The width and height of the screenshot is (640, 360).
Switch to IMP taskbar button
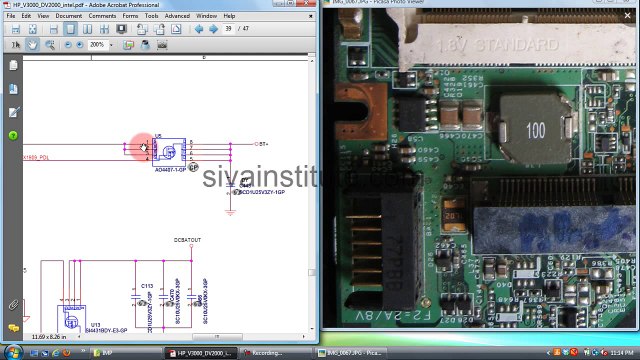(x=126, y=353)
